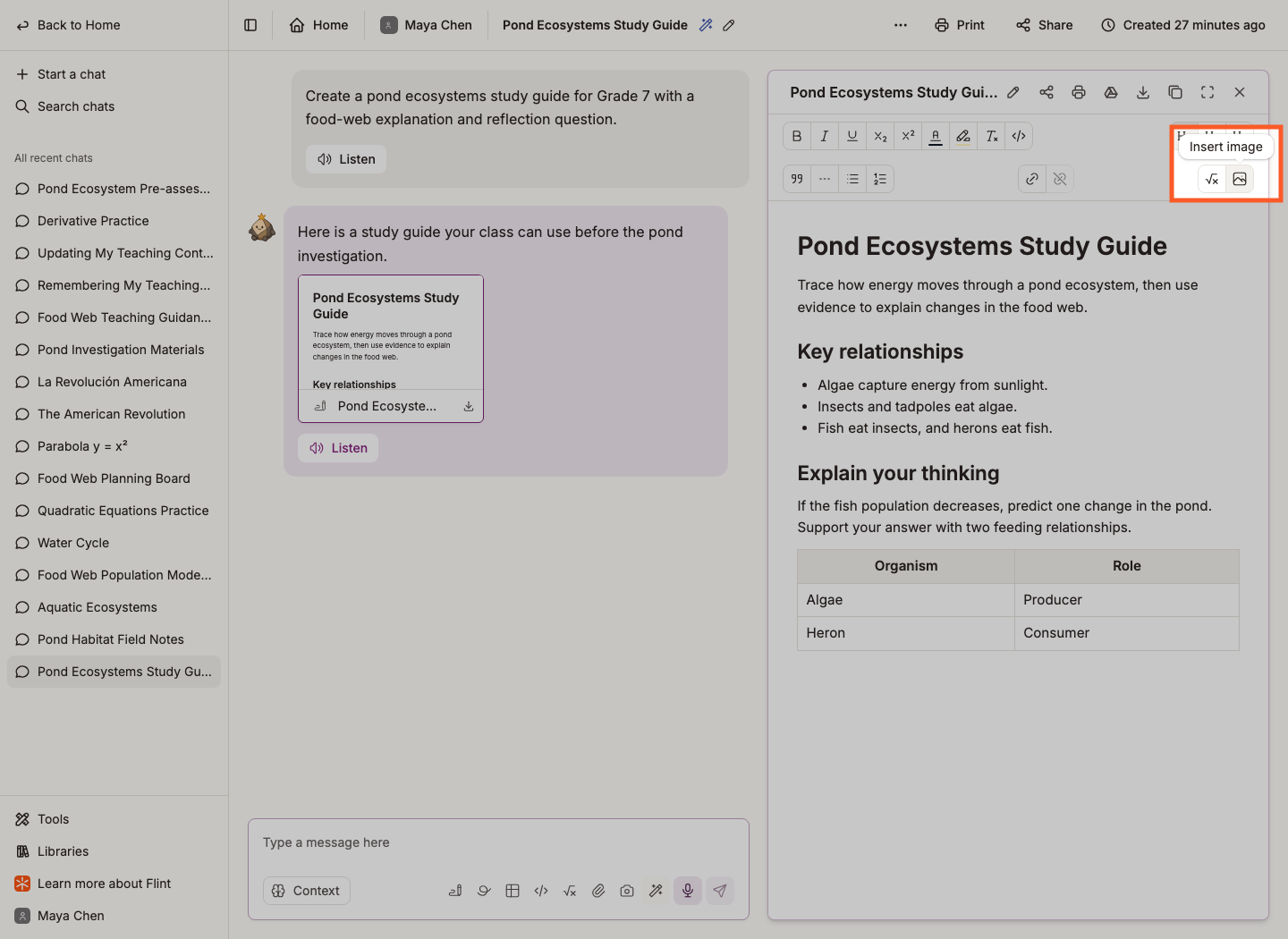Insert a hyperlink in the document
Image resolution: width=1288 pixels, height=939 pixels.
[x=1032, y=179]
